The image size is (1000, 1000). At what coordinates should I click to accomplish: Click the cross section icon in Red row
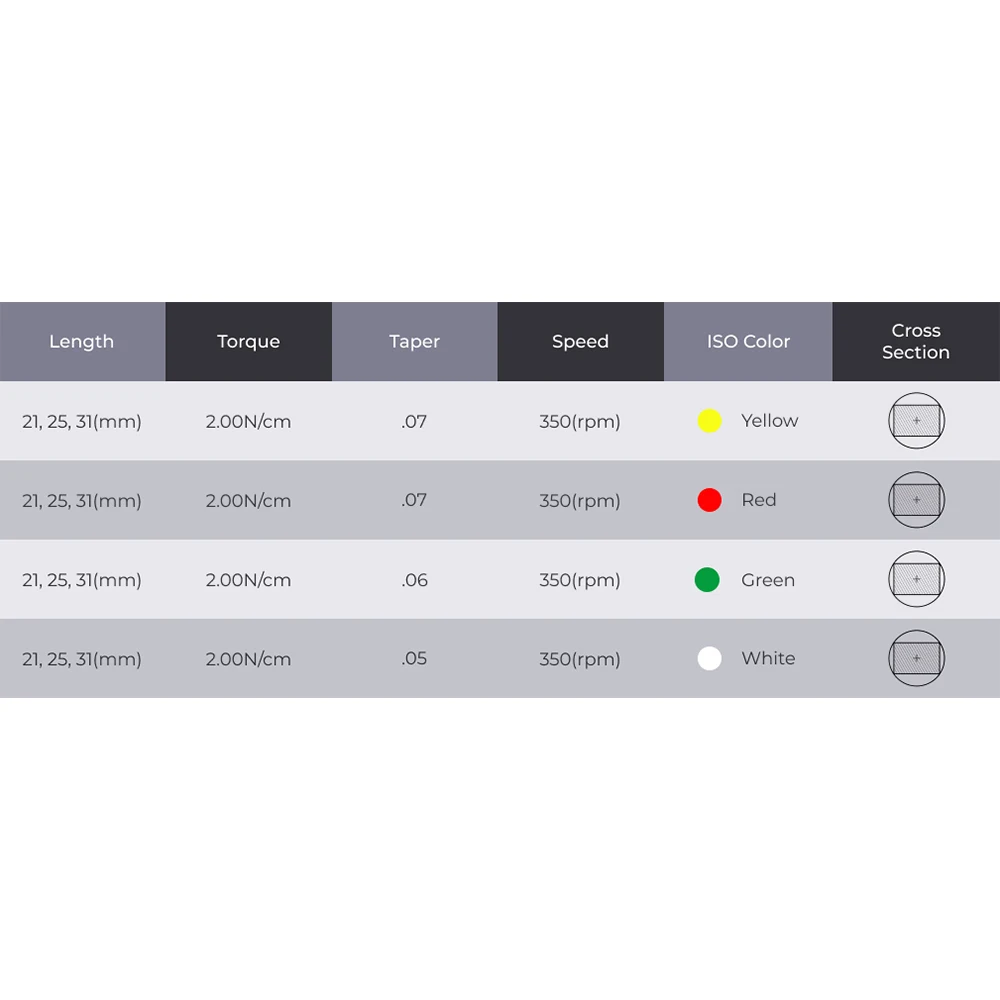click(916, 500)
